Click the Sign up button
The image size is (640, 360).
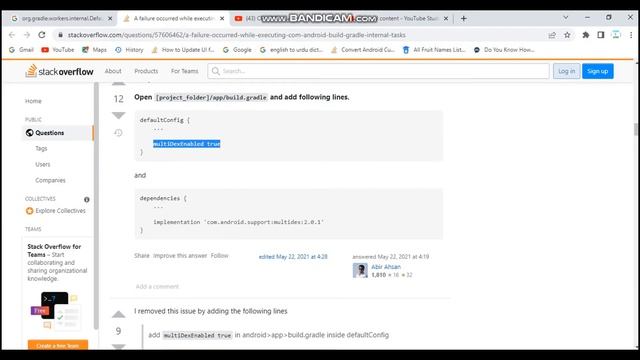[598, 71]
